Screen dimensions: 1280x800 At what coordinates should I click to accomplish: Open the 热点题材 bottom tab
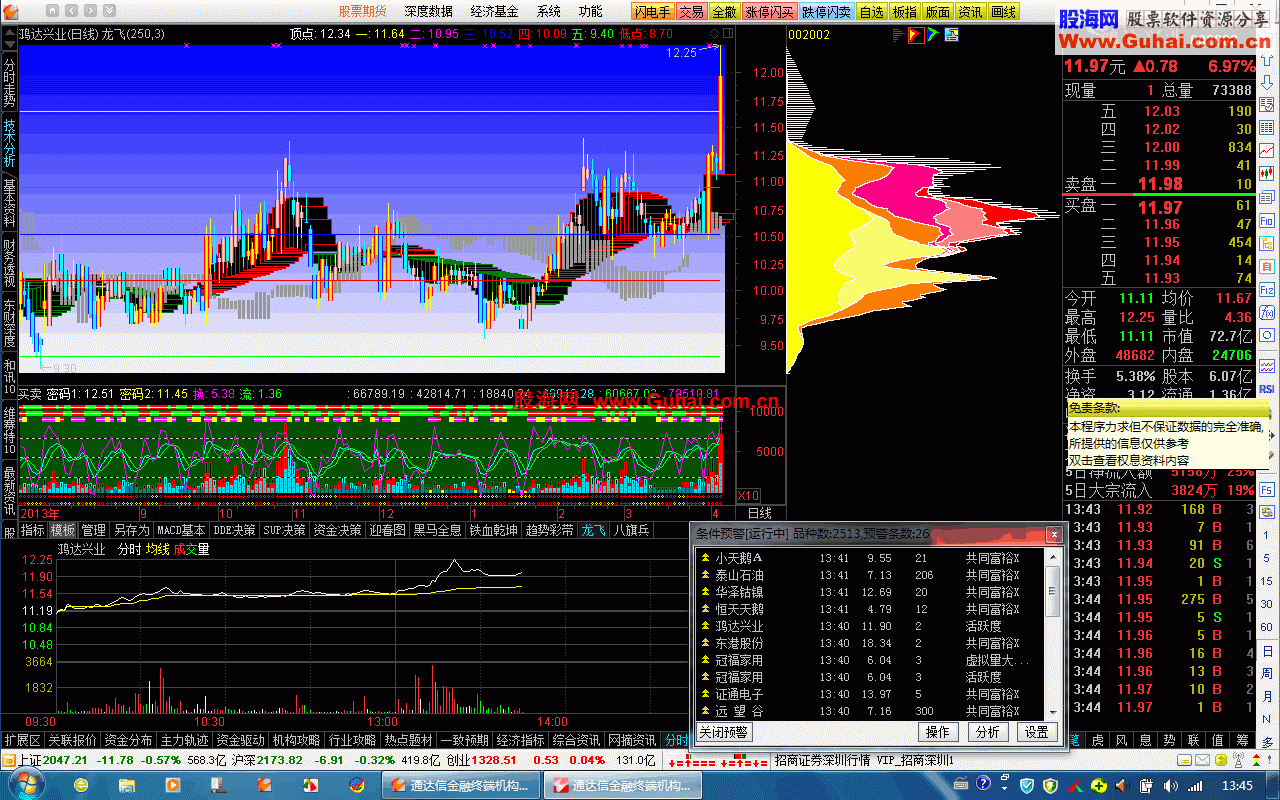click(408, 741)
